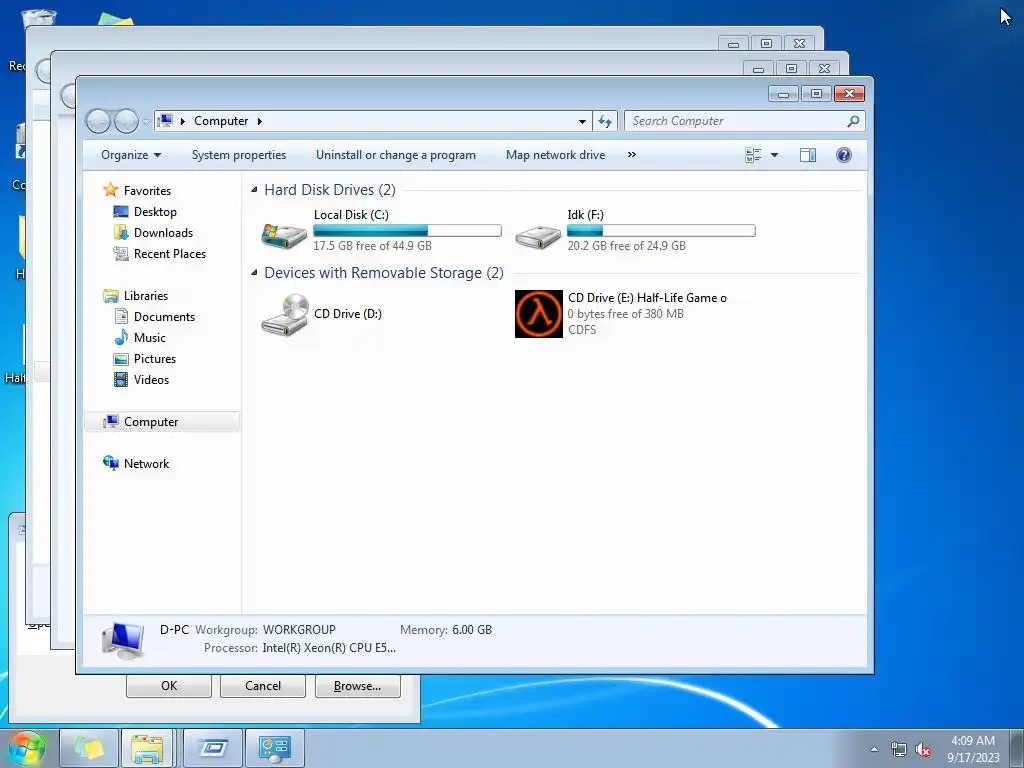Viewport: 1024px width, 768px height.
Task: Change view using the view icon
Action: click(753, 155)
